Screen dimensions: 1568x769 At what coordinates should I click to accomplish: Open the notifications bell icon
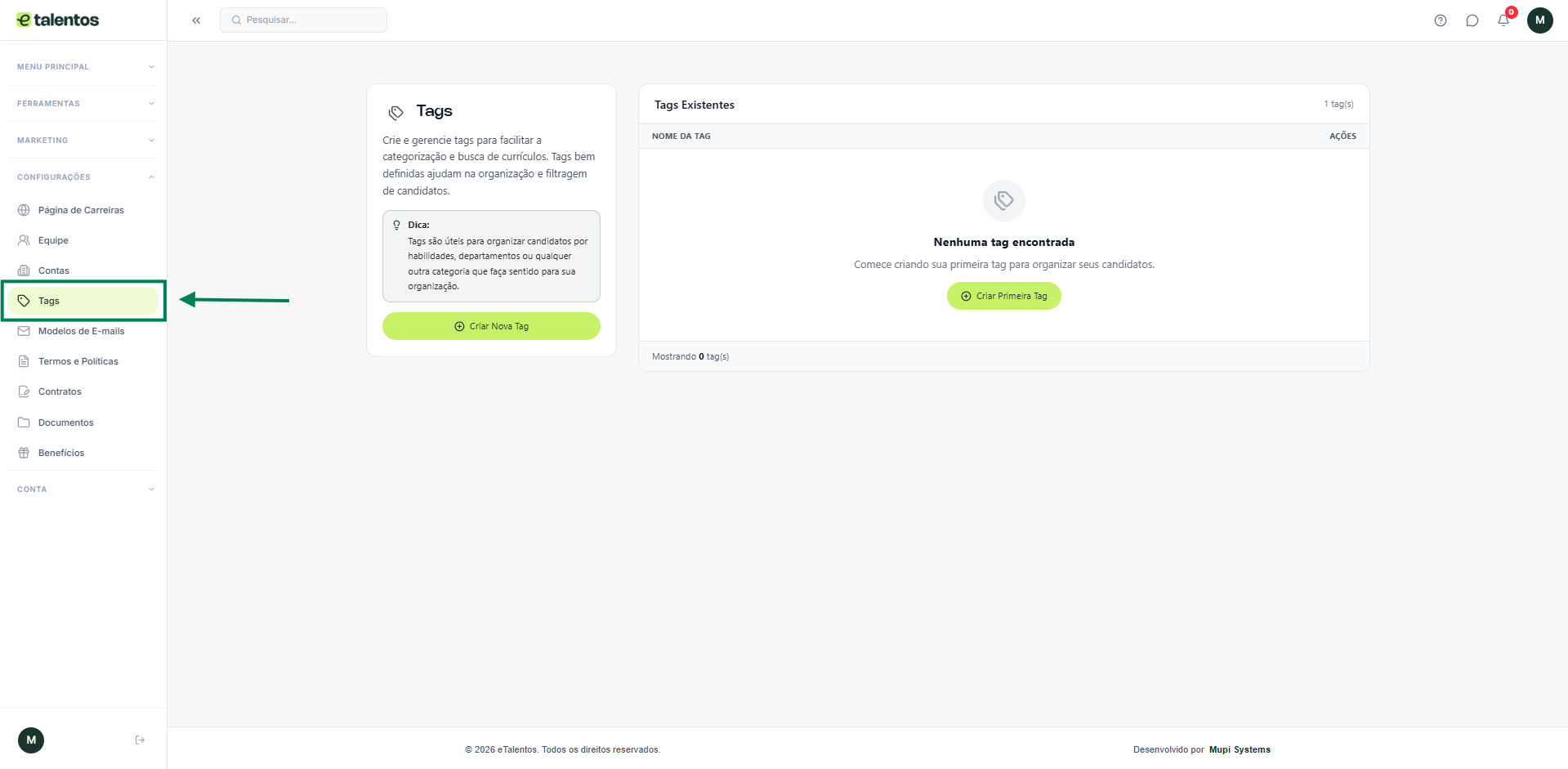[1503, 20]
